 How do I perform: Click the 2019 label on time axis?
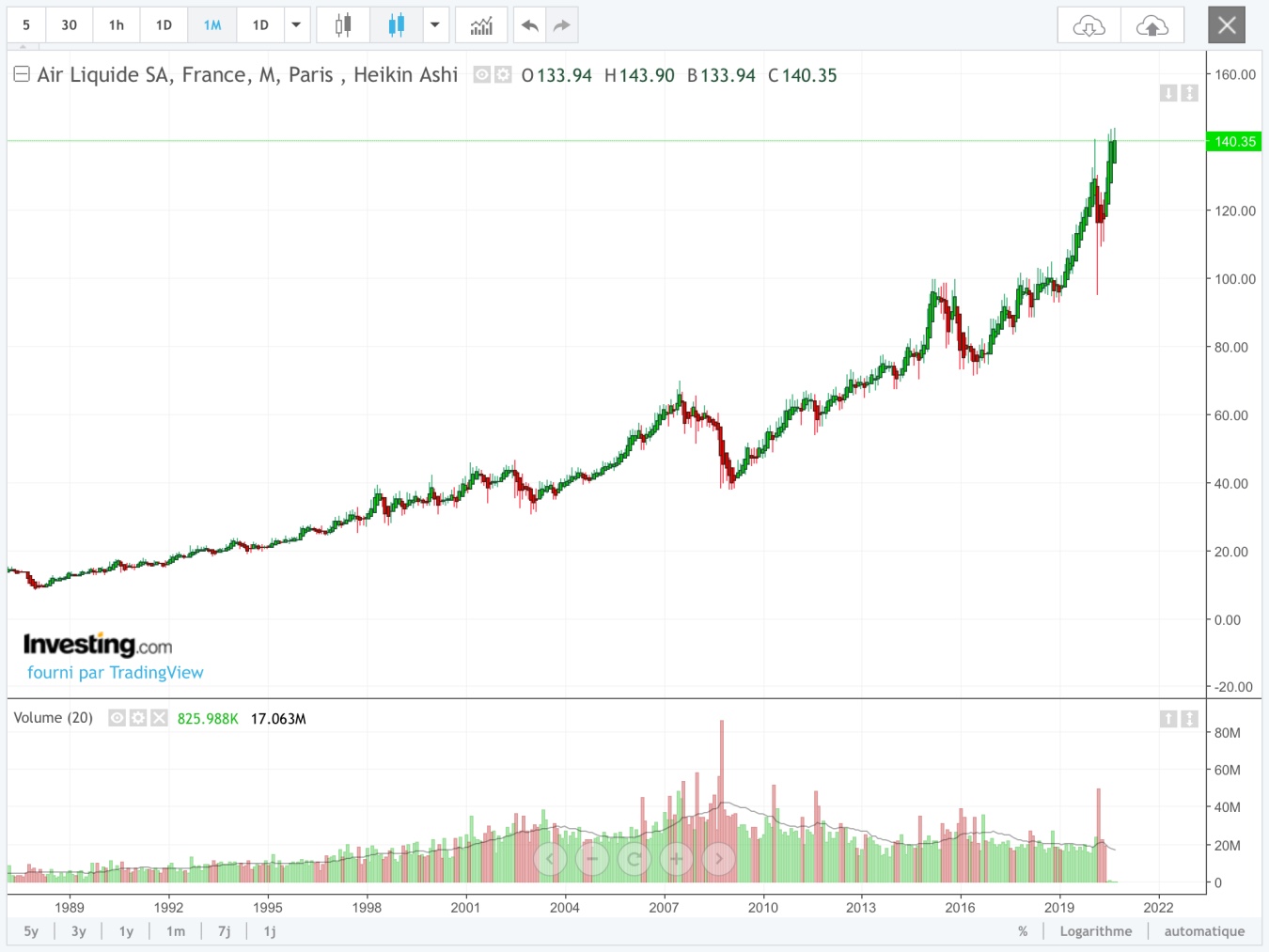coord(1059,908)
